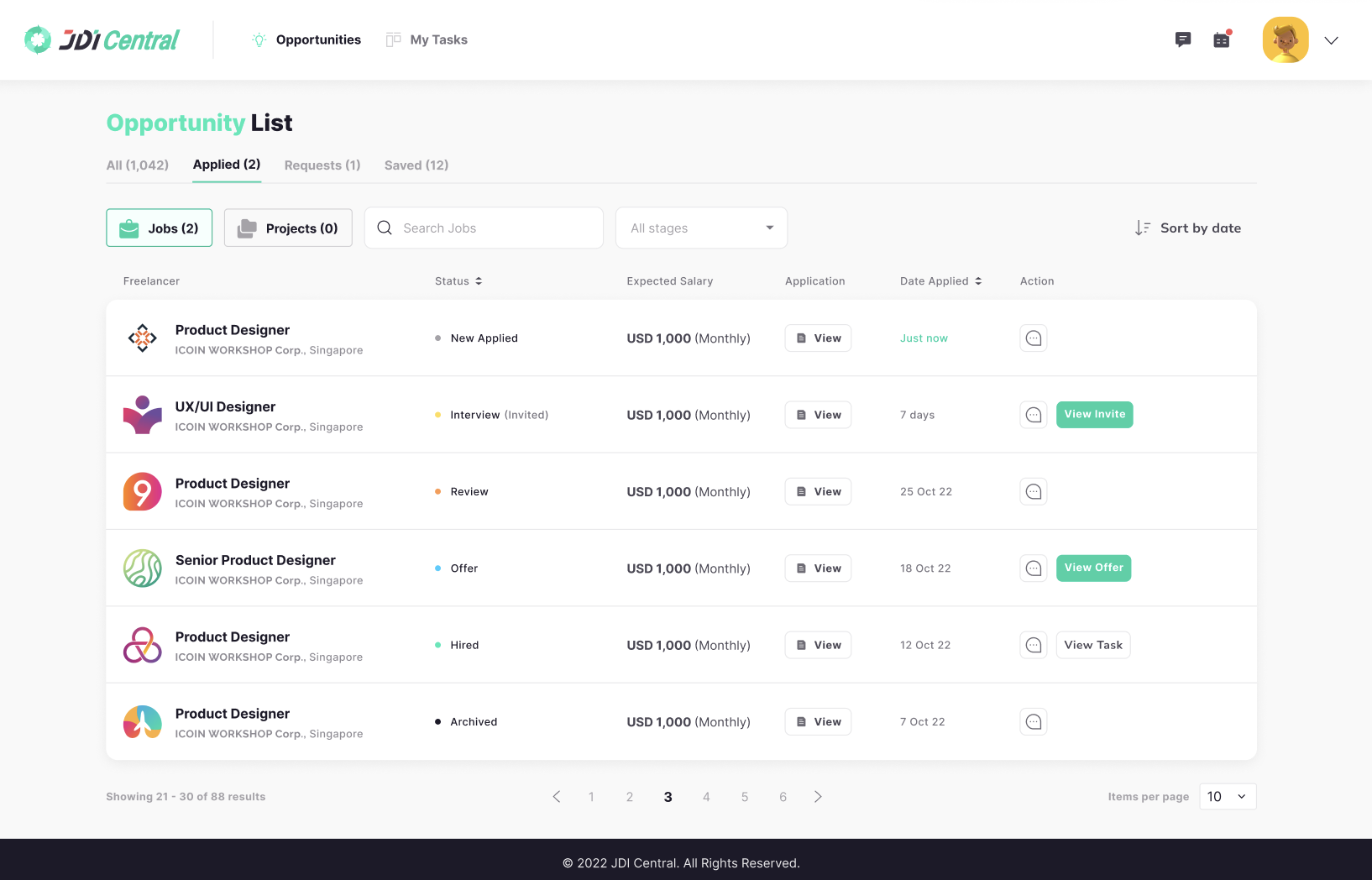Viewport: 1372px width, 880px height.
Task: Switch to the Saved (12) tab
Action: [x=416, y=165]
